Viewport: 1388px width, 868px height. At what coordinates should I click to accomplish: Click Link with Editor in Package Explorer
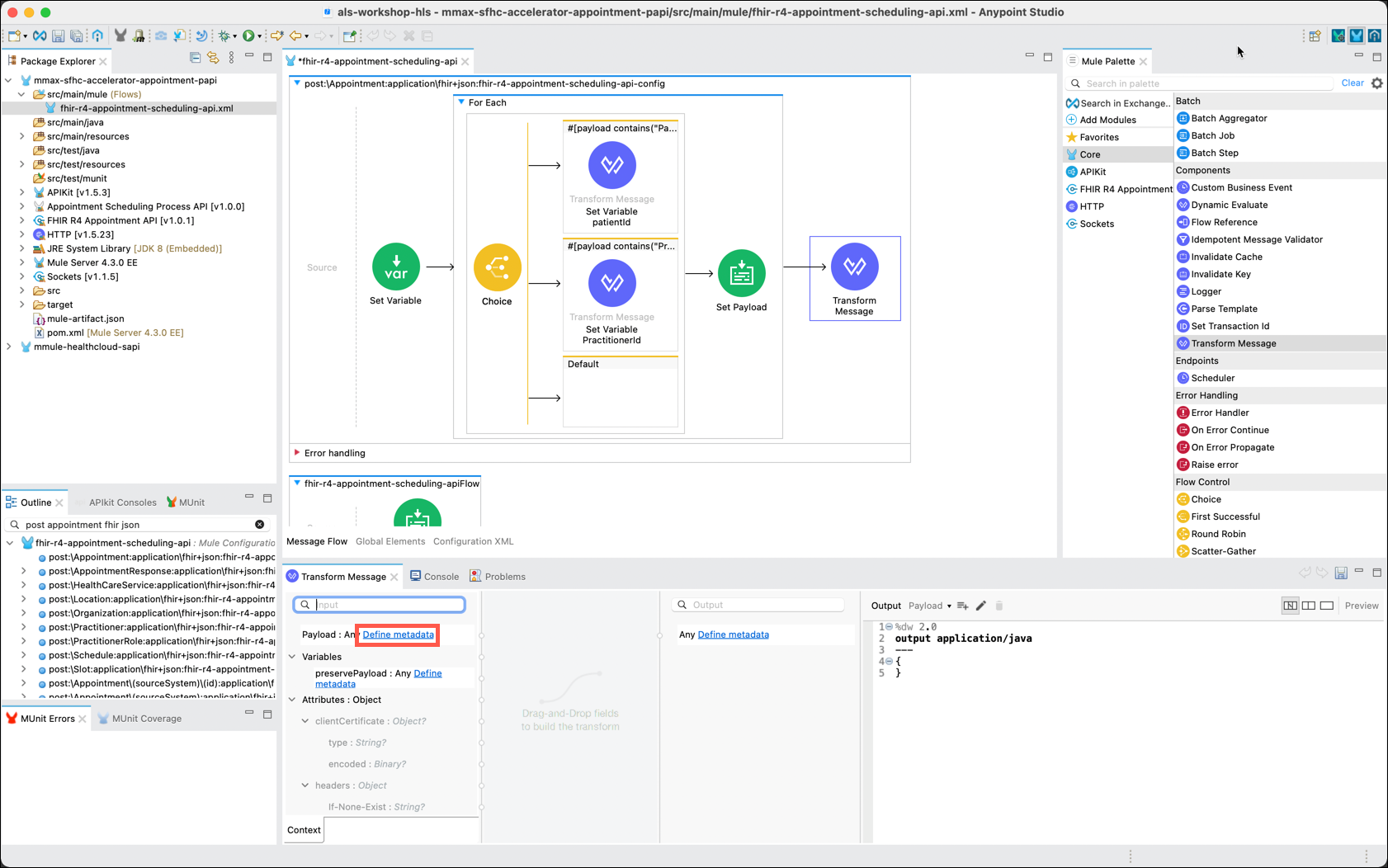click(x=213, y=58)
